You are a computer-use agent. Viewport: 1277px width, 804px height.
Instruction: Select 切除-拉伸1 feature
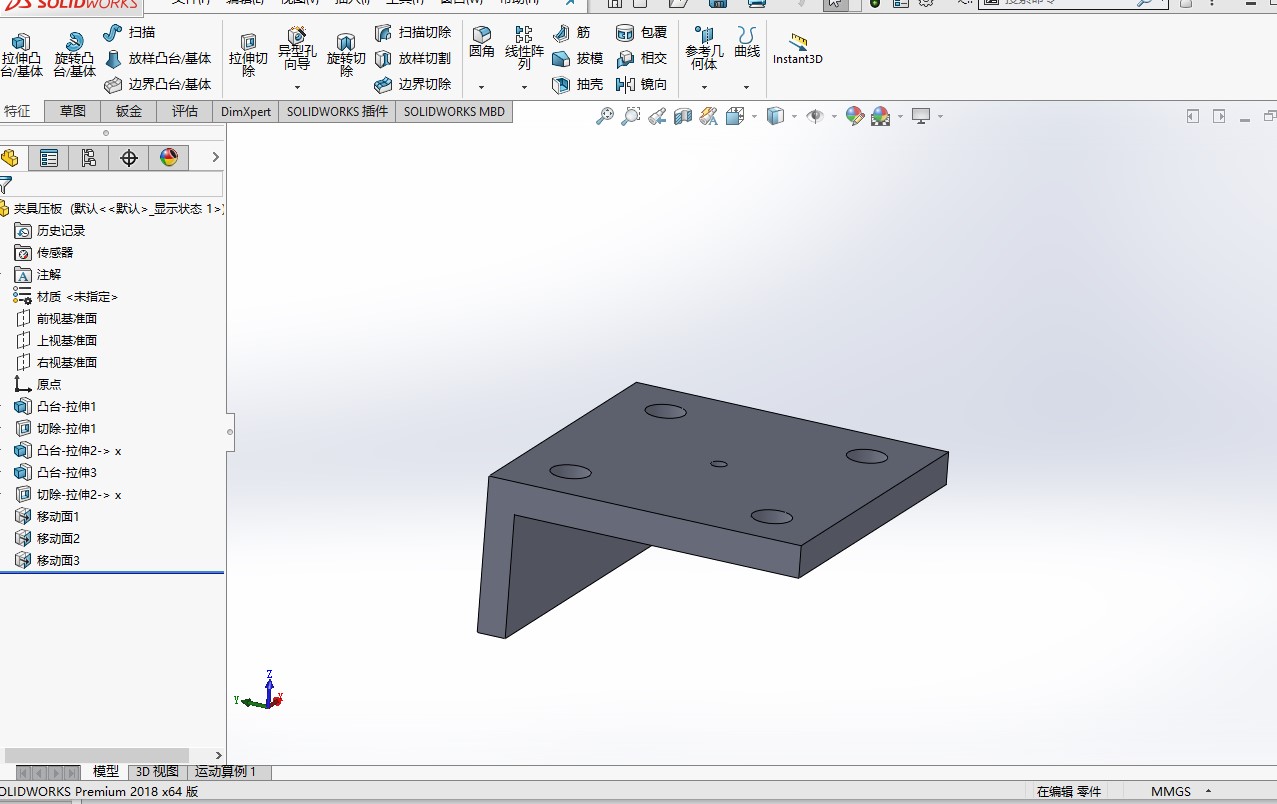coord(66,429)
